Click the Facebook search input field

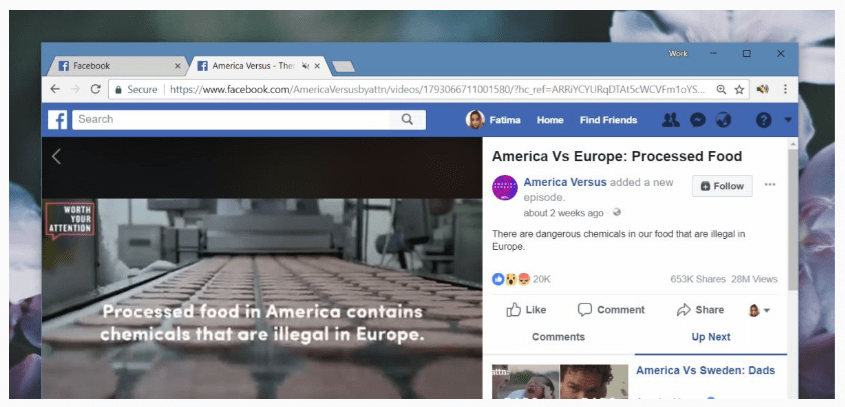pos(235,119)
